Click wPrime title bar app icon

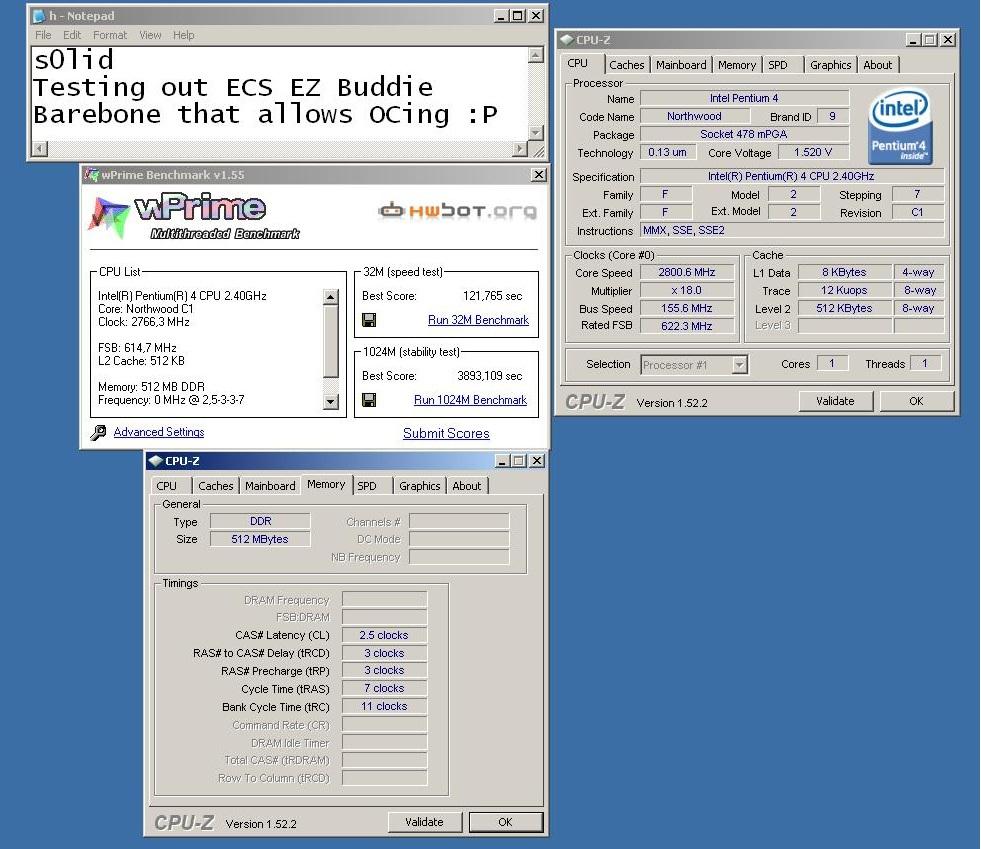(91, 175)
